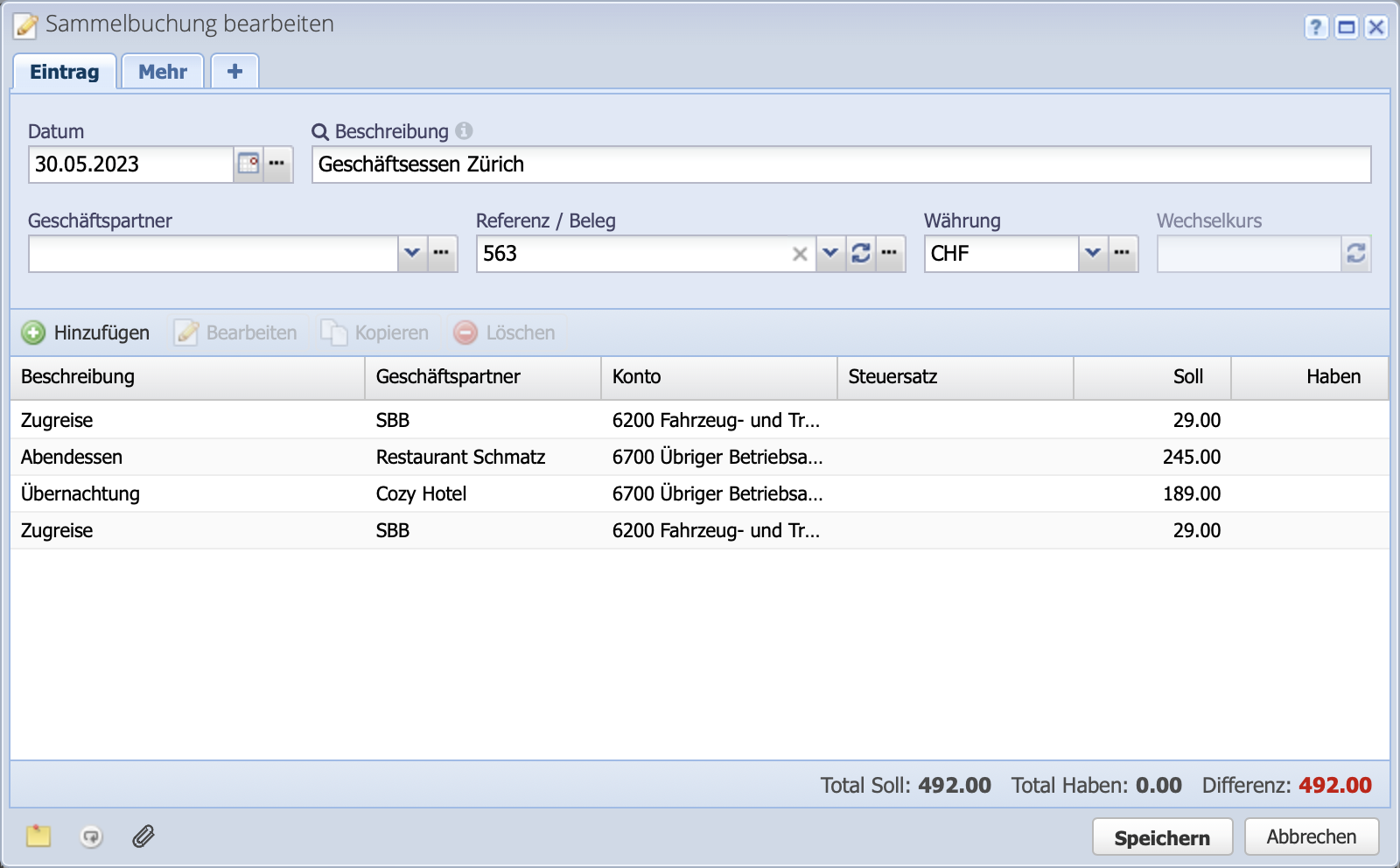Open the attachment paperclip icon
This screenshot has height=868, width=1400.
[143, 836]
